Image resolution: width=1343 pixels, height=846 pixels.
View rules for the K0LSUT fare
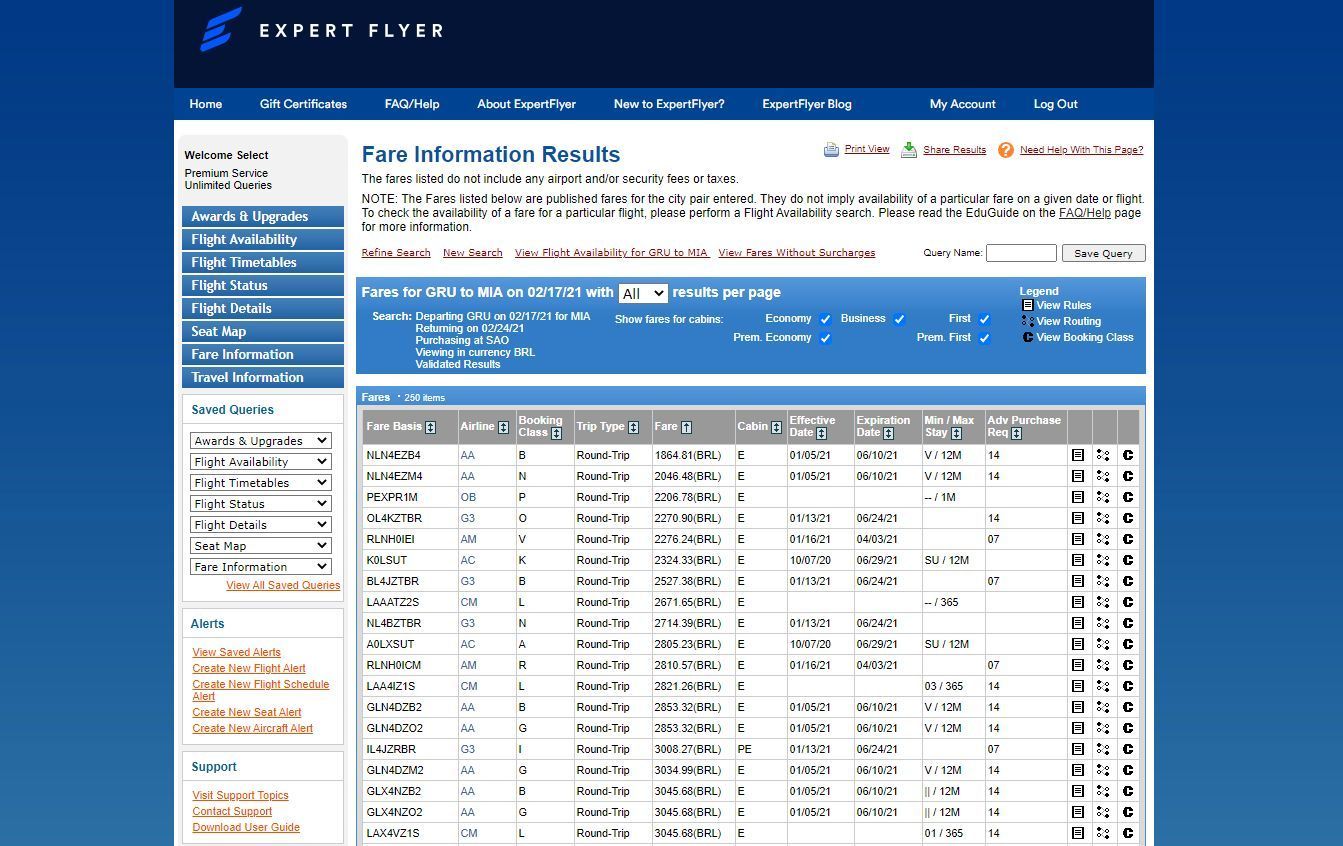pos(1078,560)
